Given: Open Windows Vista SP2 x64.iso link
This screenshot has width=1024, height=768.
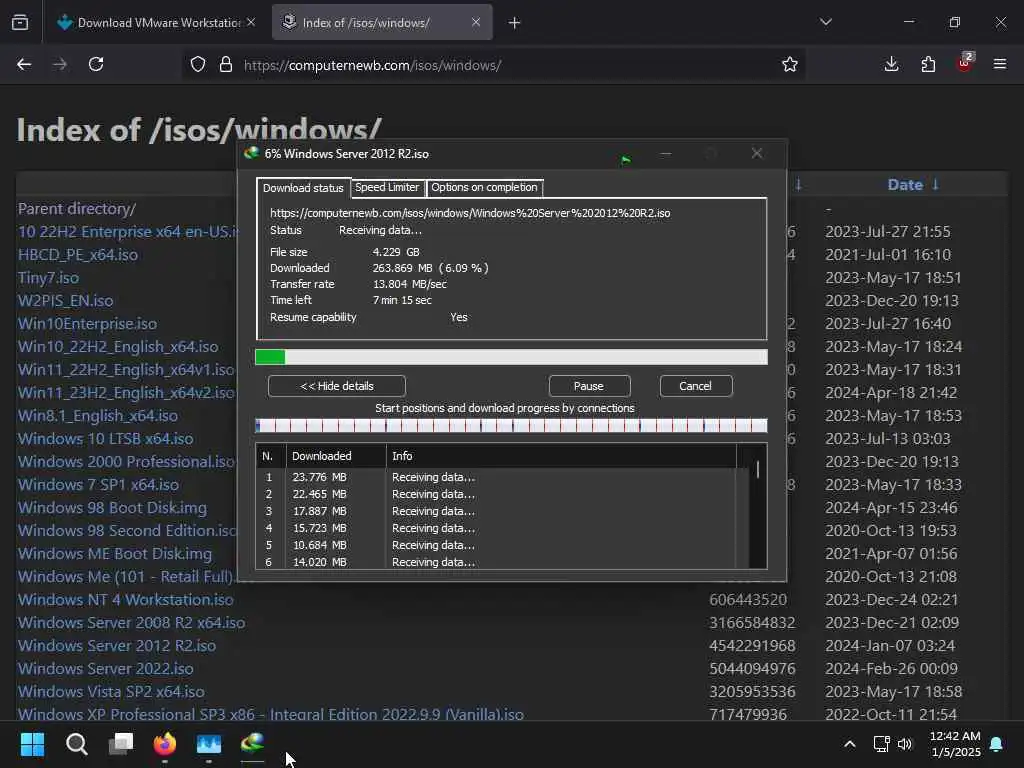Looking at the screenshot, I should click(x=111, y=692).
